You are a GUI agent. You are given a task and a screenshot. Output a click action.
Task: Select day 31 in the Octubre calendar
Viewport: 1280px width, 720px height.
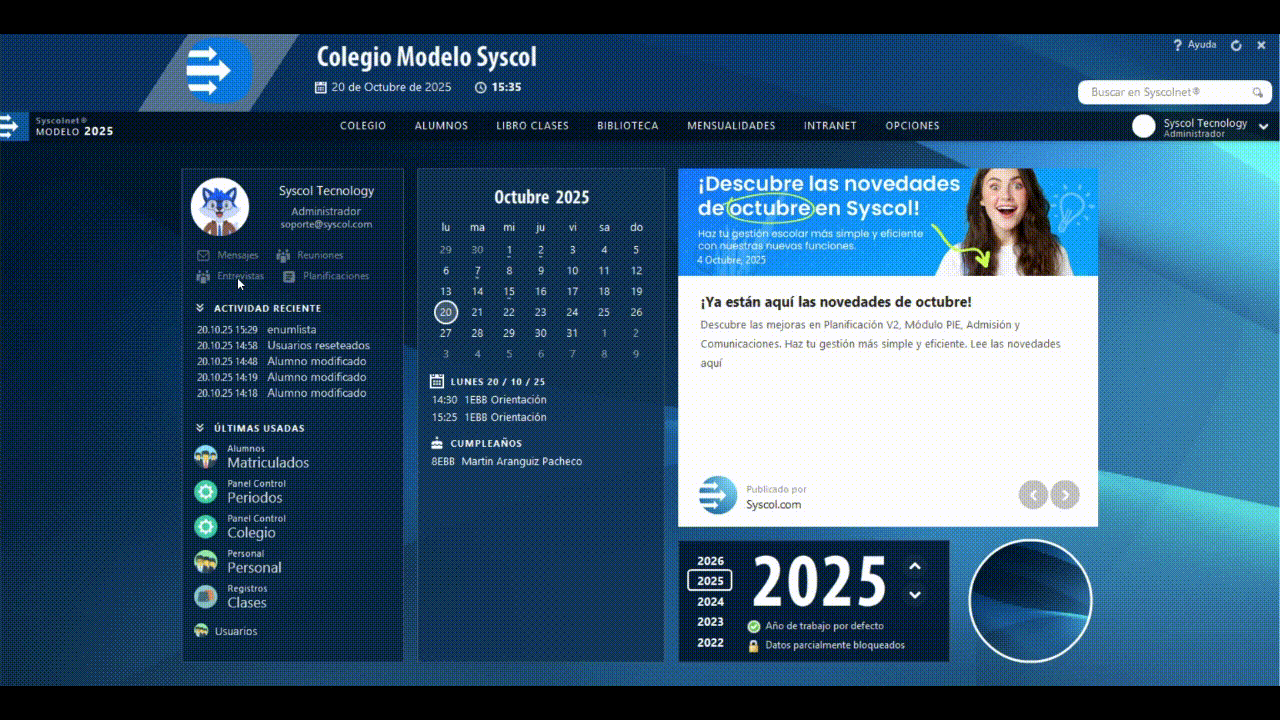pos(572,333)
